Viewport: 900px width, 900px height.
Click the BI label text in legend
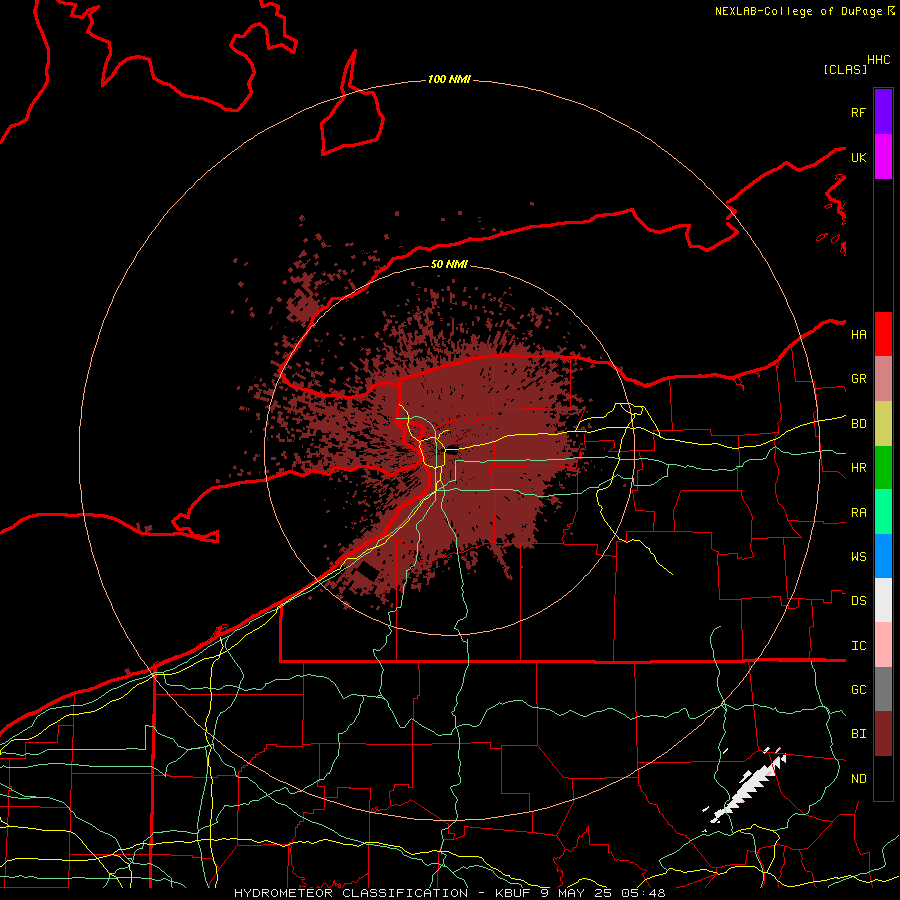pyautogui.click(x=858, y=734)
